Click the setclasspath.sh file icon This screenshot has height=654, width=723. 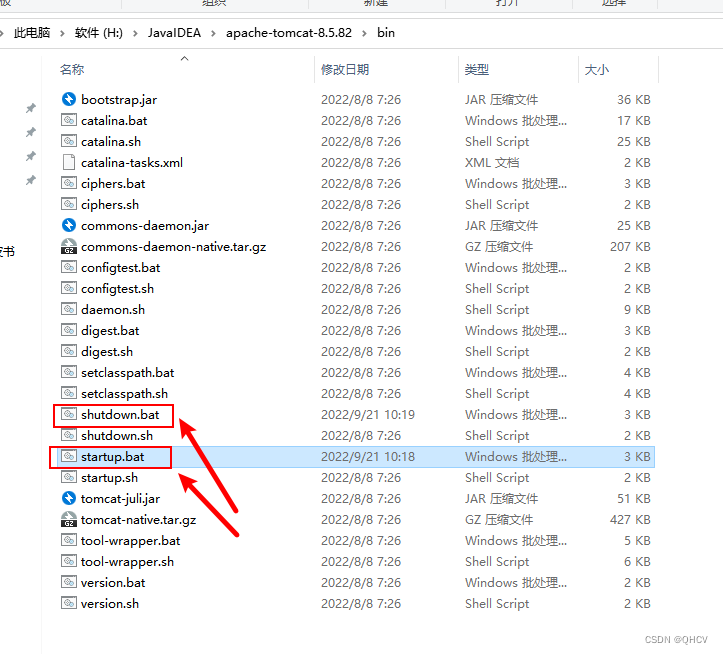tap(69, 393)
